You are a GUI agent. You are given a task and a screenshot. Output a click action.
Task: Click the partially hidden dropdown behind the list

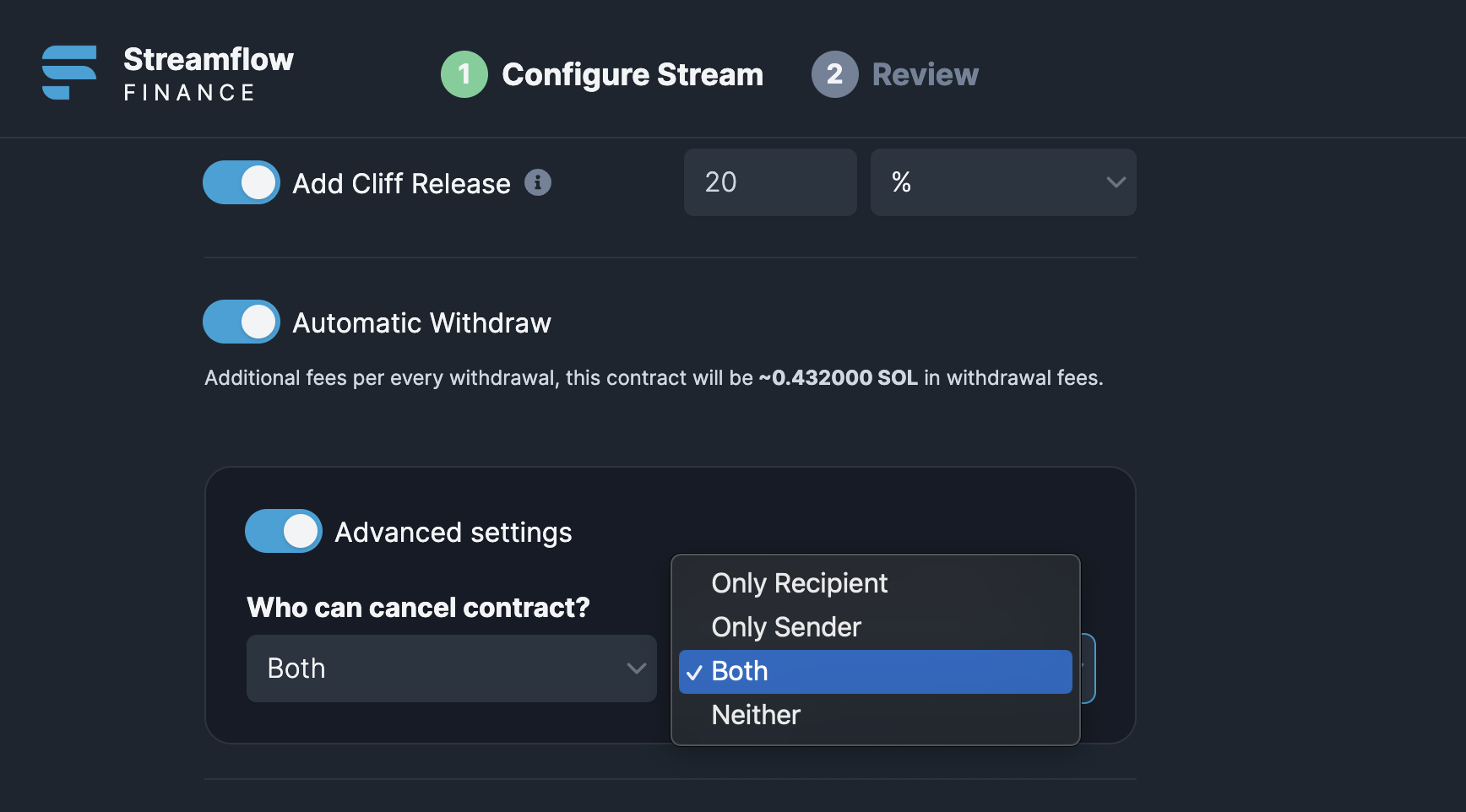(x=1089, y=669)
